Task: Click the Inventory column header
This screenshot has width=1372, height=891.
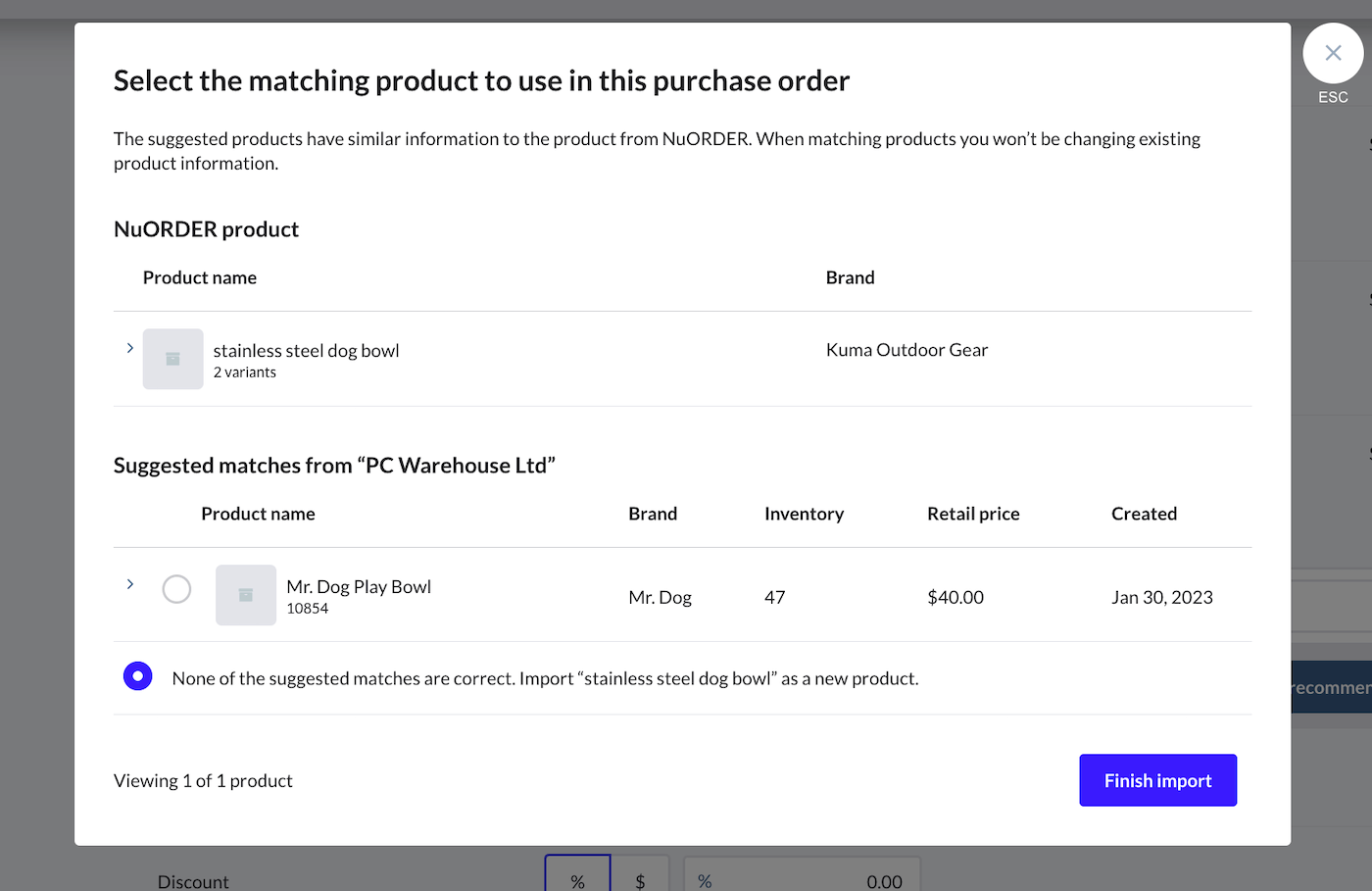Action: [804, 514]
